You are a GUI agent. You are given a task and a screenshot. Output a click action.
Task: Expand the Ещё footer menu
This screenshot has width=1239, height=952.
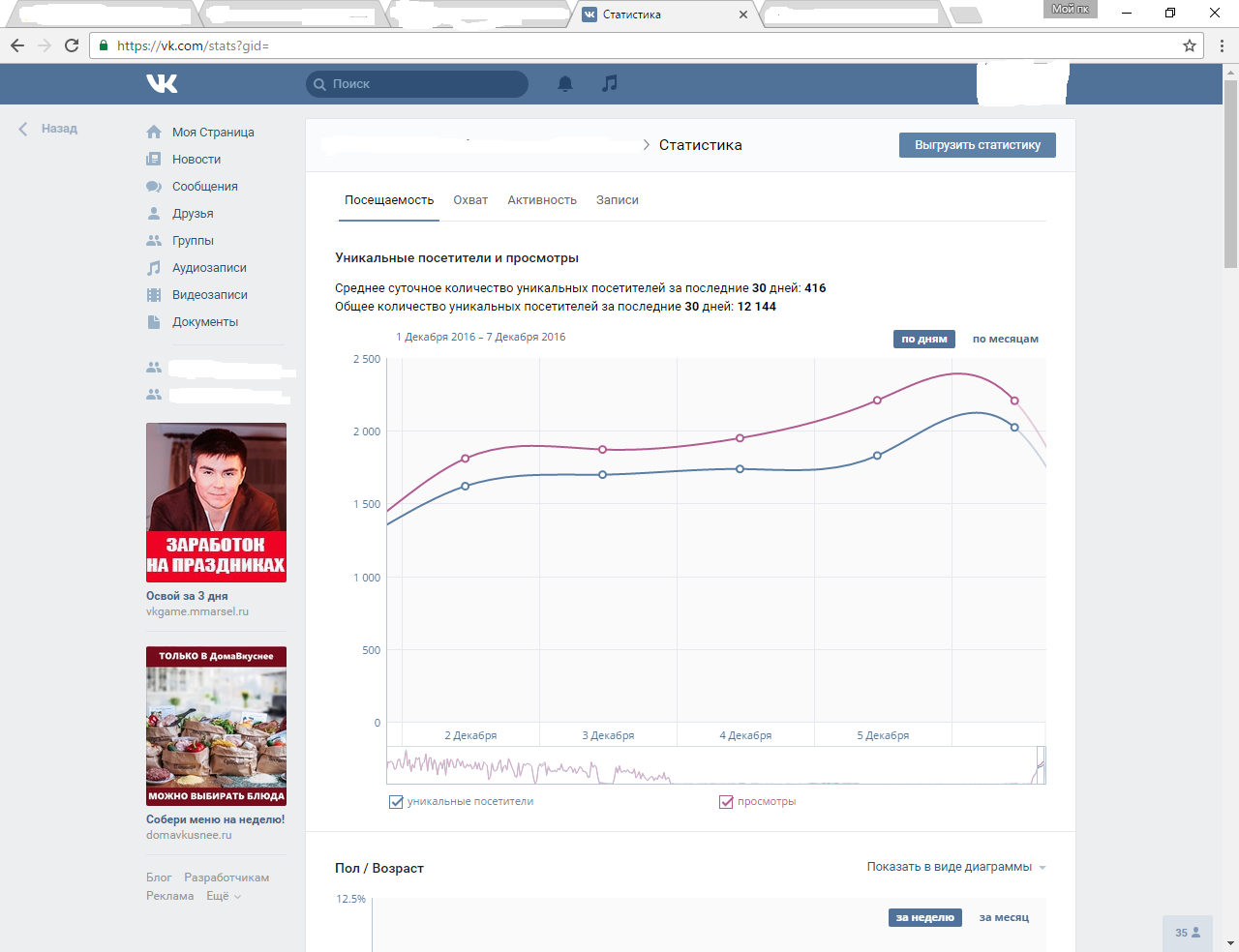click(223, 896)
